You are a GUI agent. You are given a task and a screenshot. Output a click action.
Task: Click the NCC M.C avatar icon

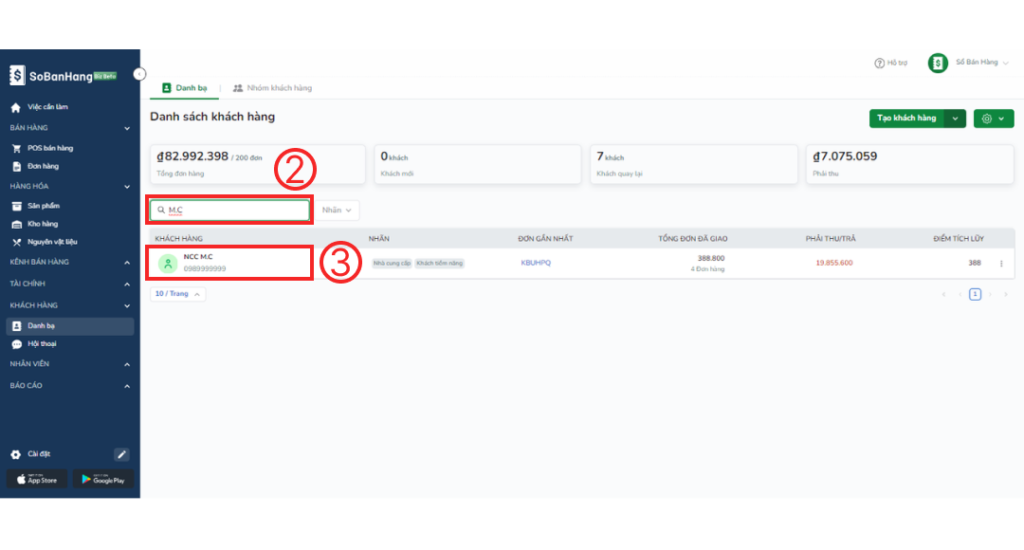(x=168, y=263)
